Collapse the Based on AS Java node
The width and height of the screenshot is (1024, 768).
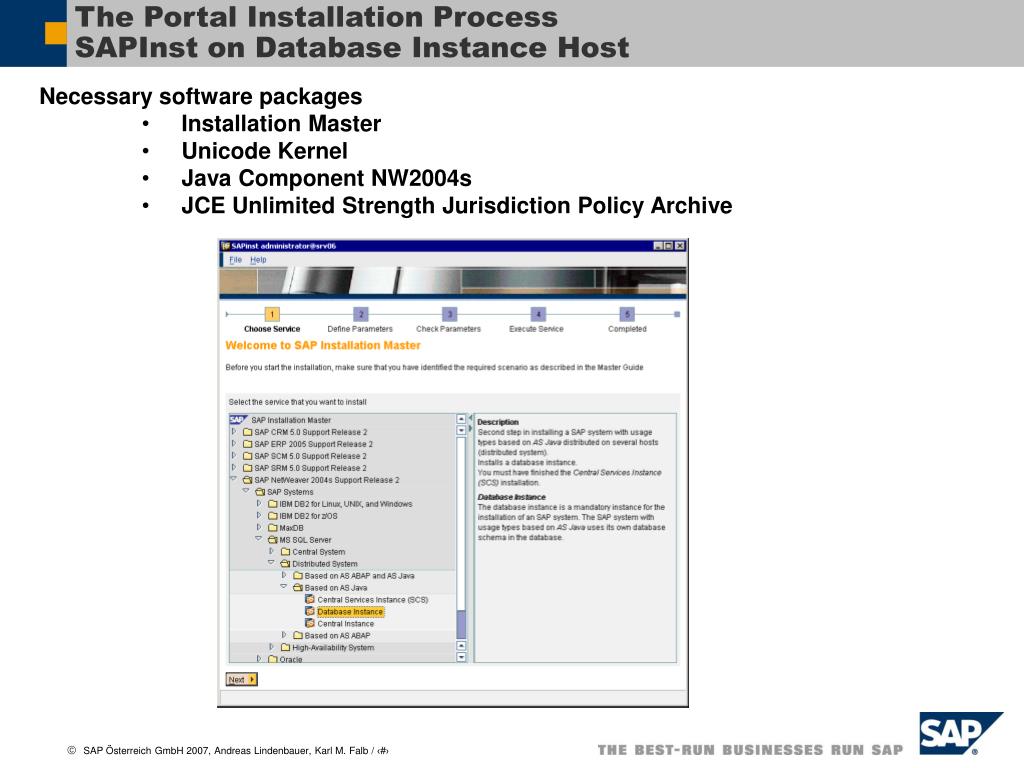(283, 586)
